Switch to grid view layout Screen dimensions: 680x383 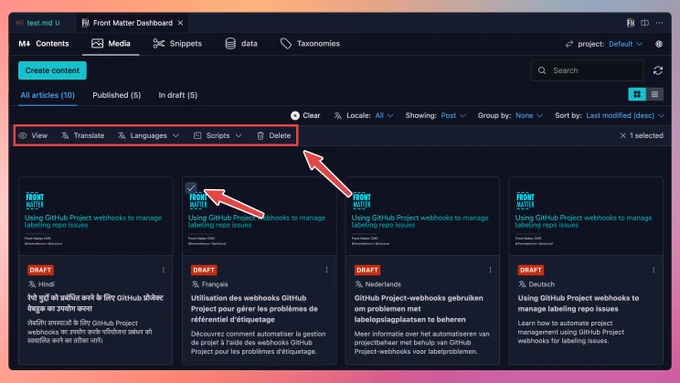pyautogui.click(x=637, y=94)
